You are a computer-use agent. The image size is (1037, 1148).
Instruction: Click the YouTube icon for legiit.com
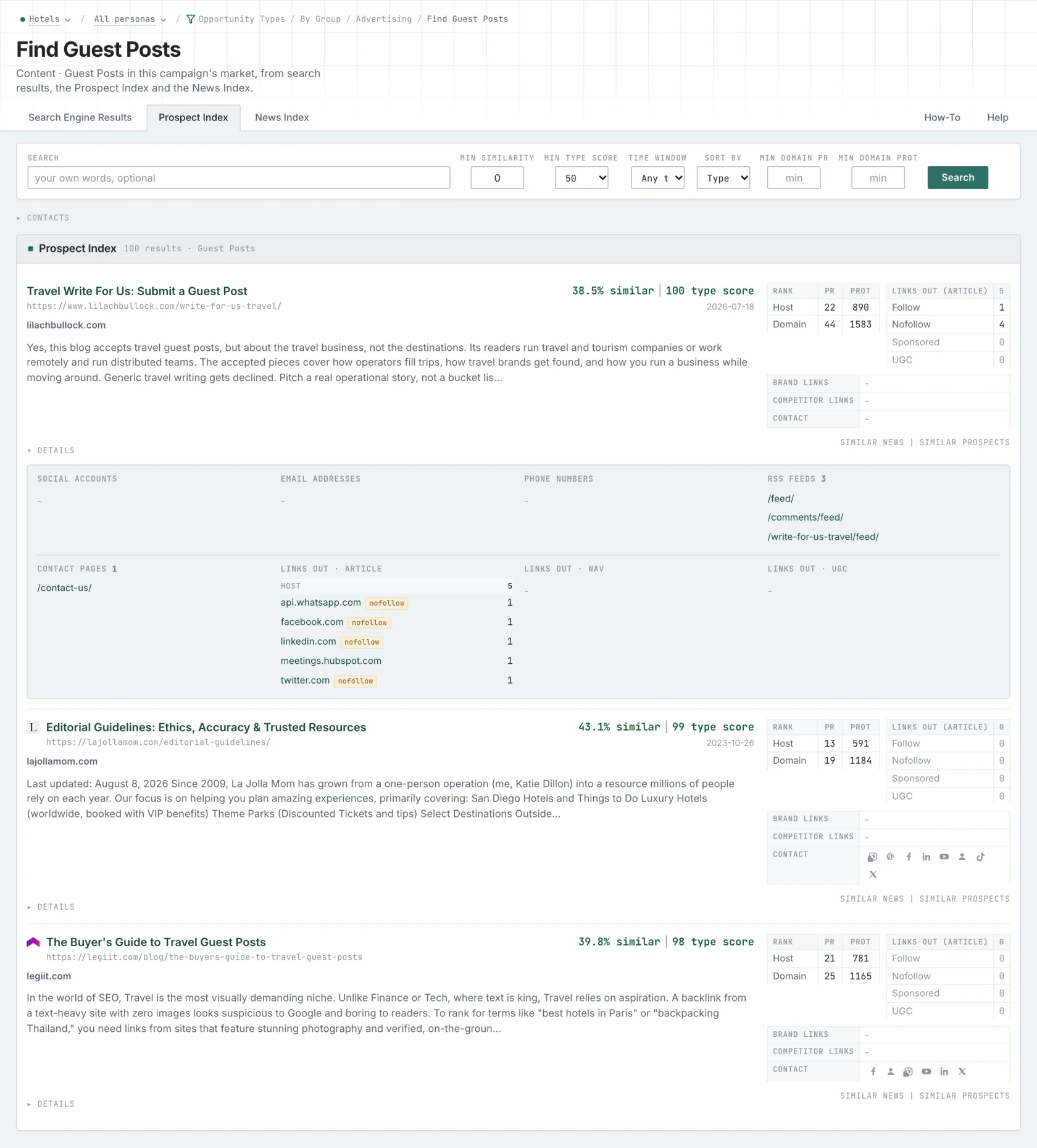pyautogui.click(x=926, y=1071)
